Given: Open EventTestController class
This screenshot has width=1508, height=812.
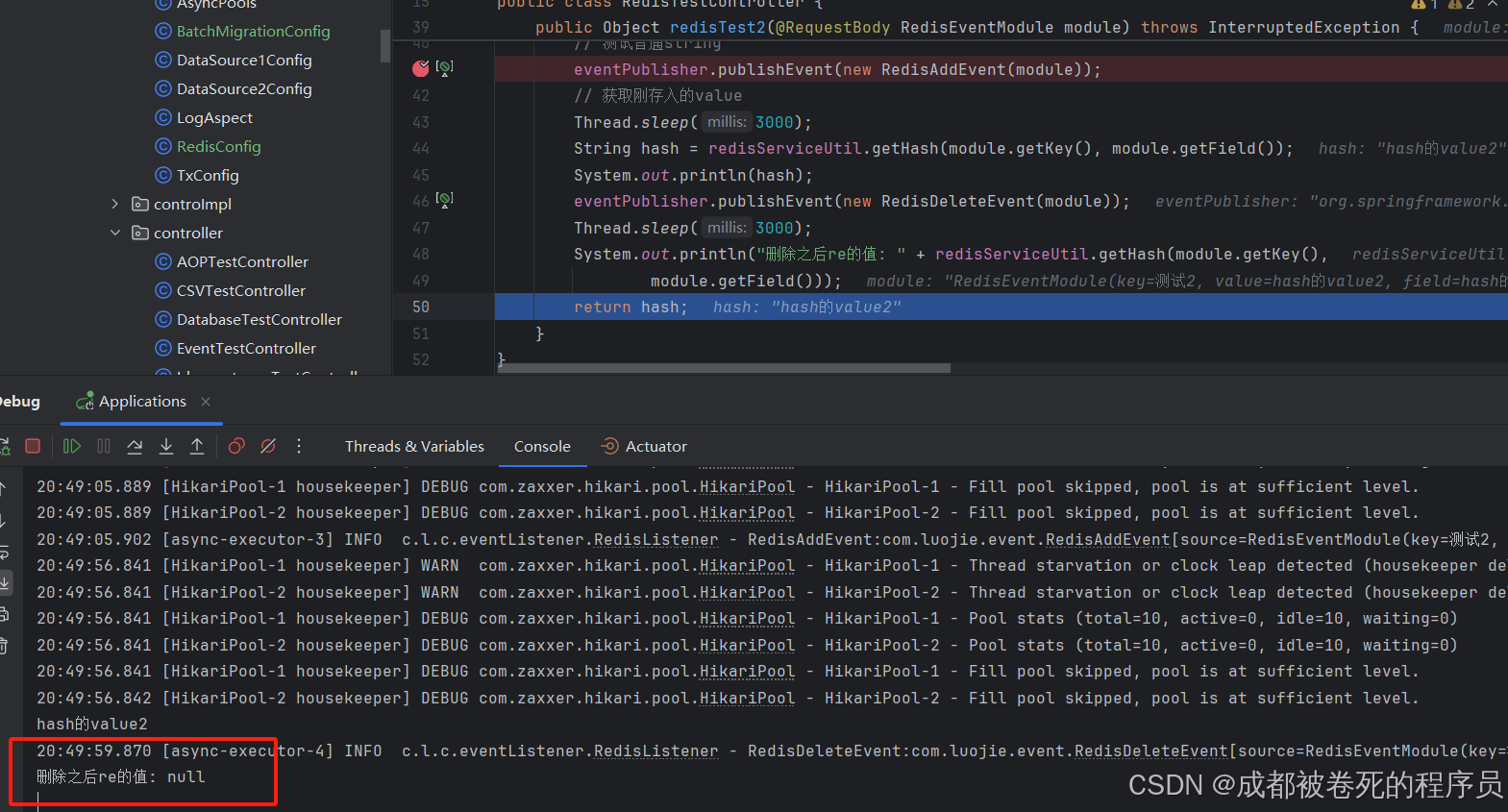Looking at the screenshot, I should tap(246, 348).
